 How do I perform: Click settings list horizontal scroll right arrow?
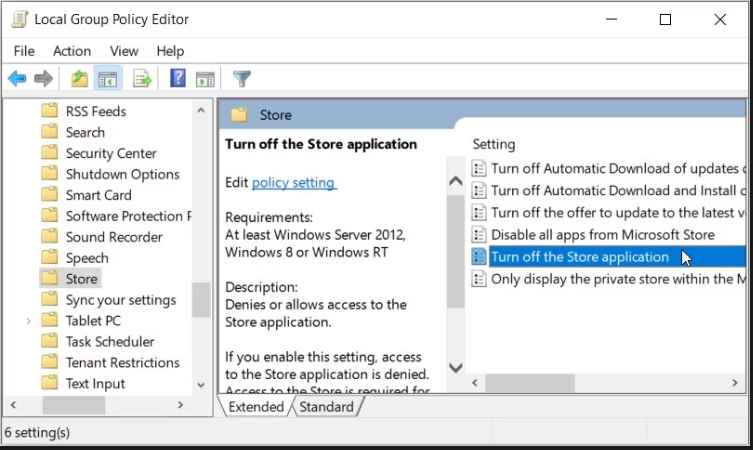coord(735,383)
